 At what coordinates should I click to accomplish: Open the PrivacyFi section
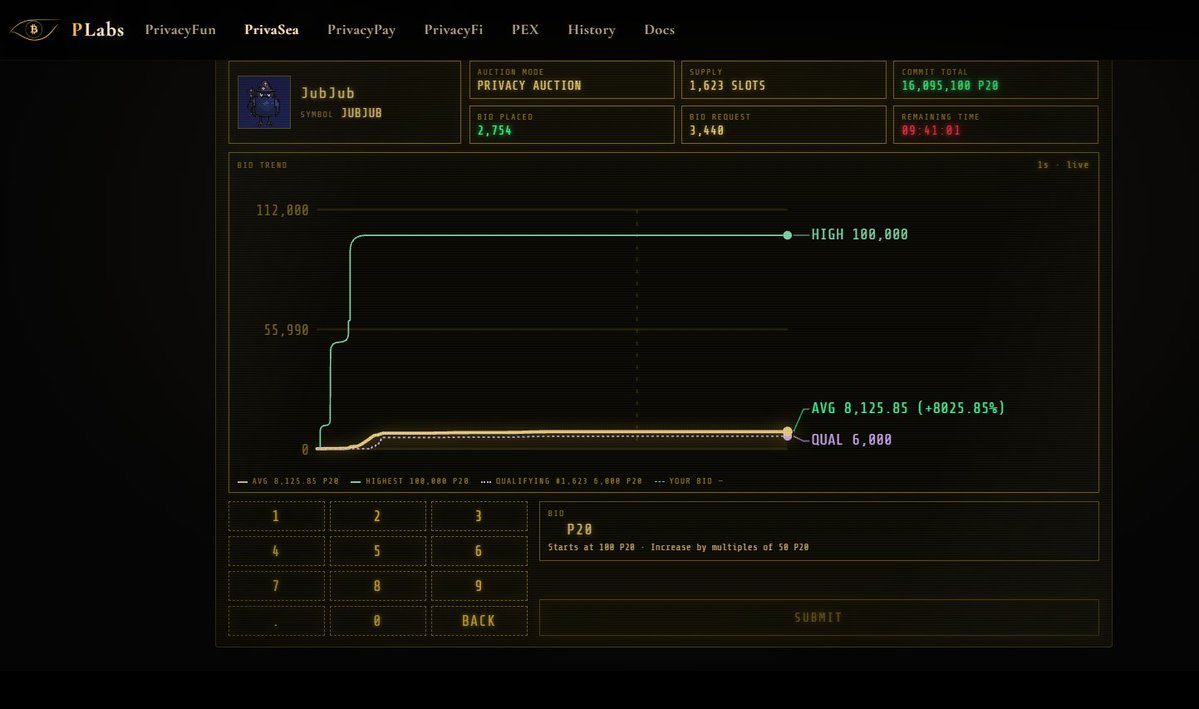coord(453,30)
